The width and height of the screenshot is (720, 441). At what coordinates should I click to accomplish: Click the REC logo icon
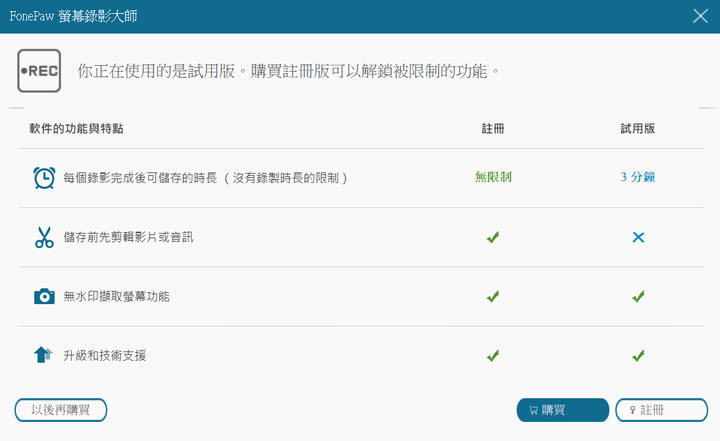point(39,71)
